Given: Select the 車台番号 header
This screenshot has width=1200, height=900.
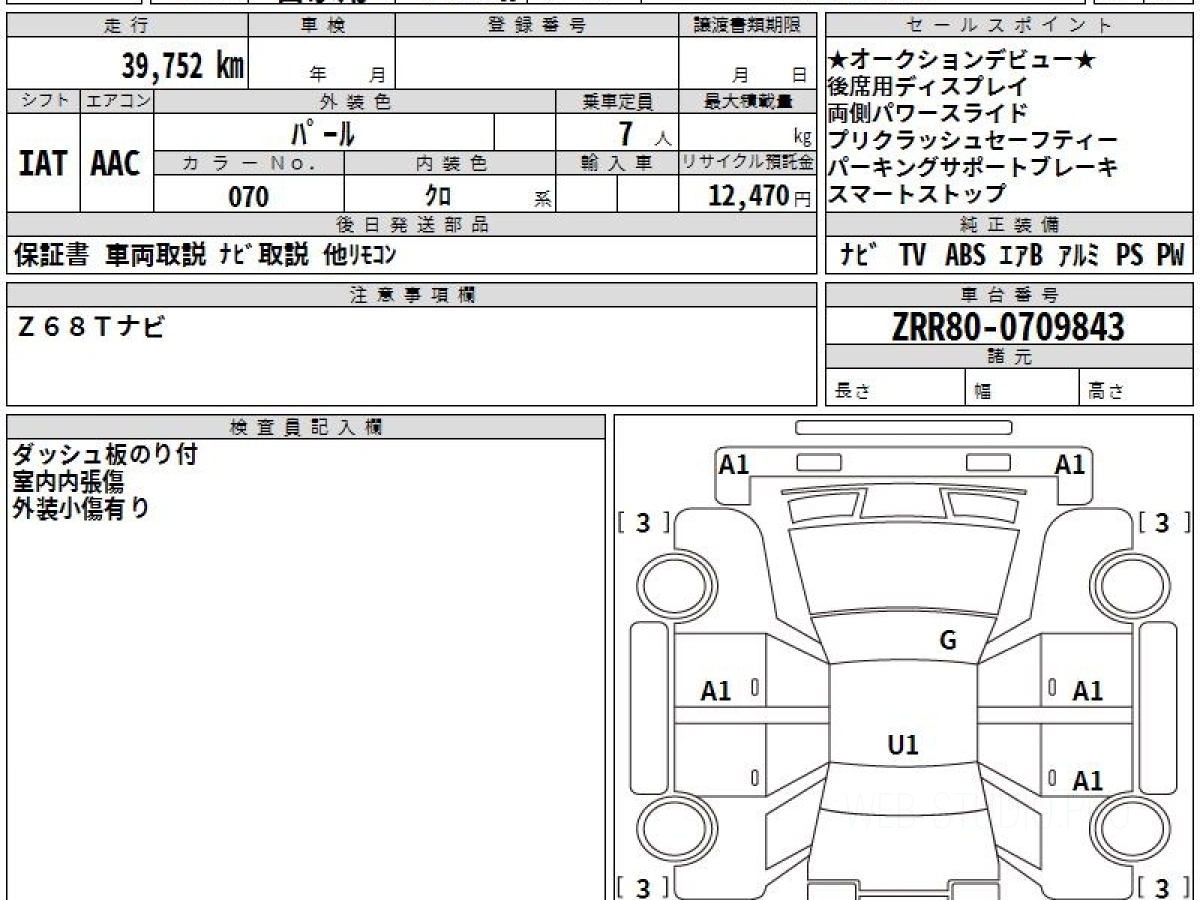Looking at the screenshot, I should click(x=1009, y=295).
